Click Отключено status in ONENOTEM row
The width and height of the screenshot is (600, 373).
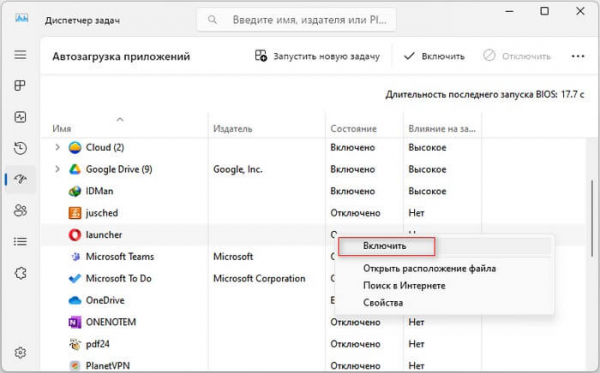355,322
